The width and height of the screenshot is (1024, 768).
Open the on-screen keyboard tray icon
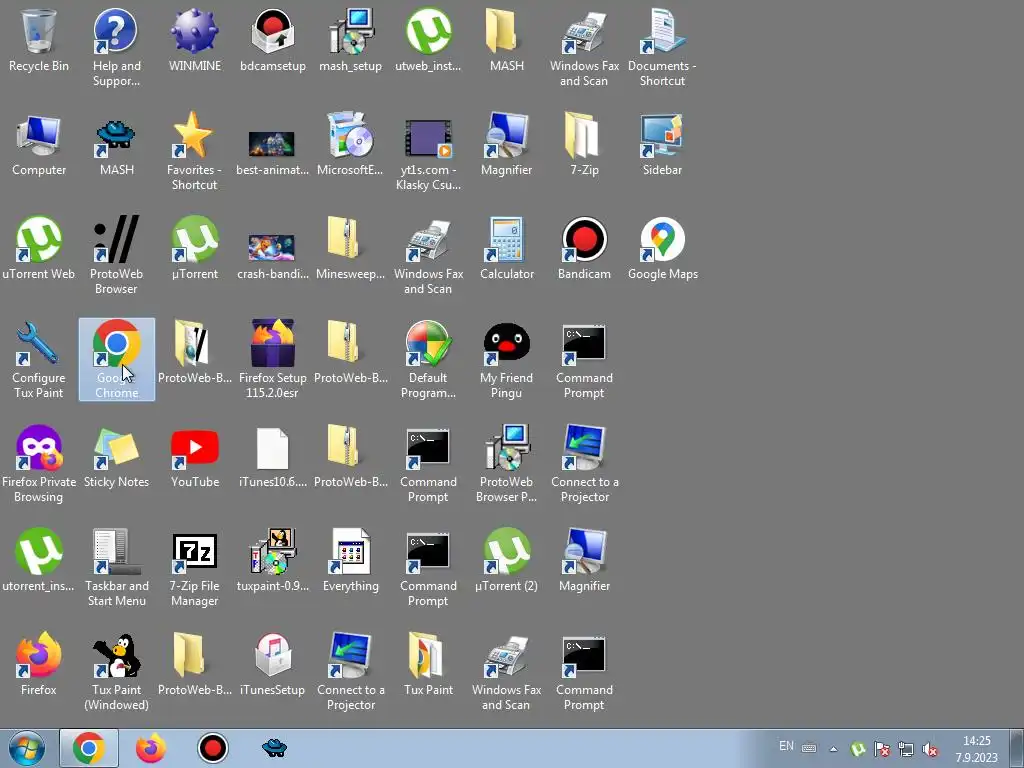pyautogui.click(x=808, y=748)
